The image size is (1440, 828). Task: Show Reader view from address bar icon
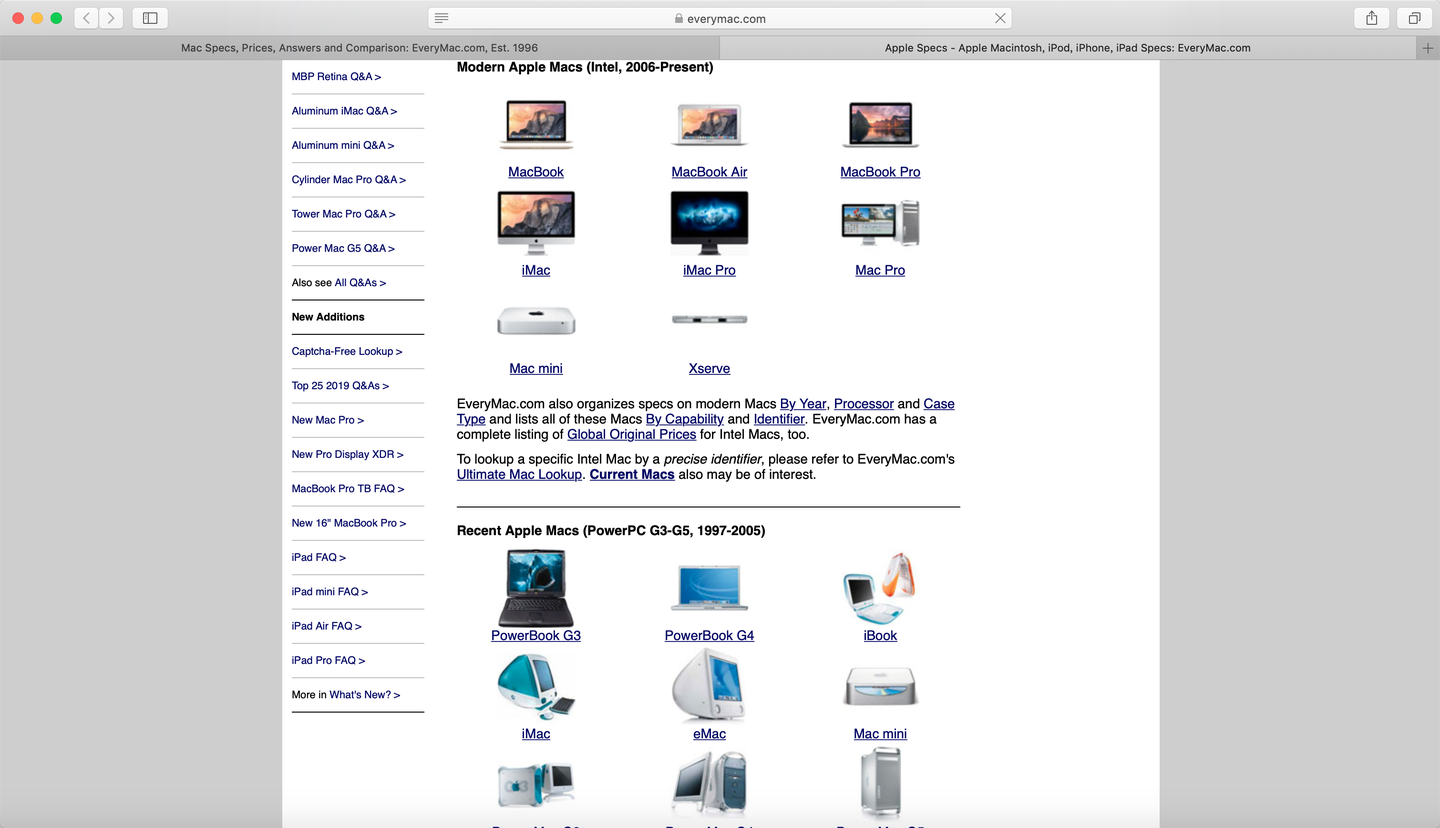click(x=442, y=18)
